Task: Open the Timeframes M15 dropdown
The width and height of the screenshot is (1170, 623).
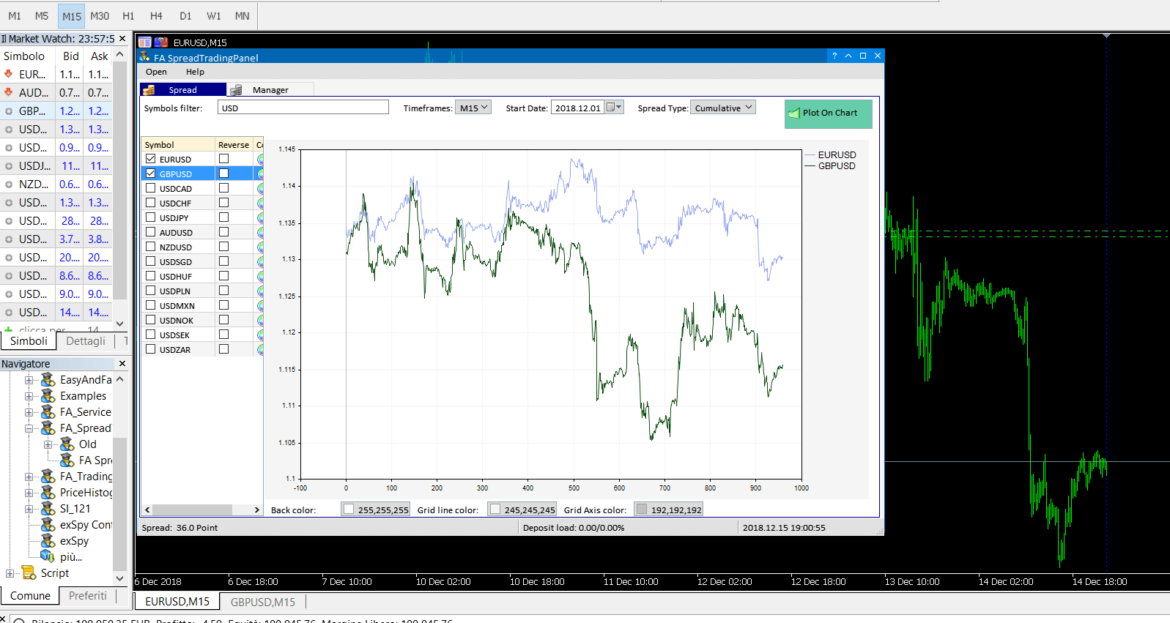Action: coord(473,108)
